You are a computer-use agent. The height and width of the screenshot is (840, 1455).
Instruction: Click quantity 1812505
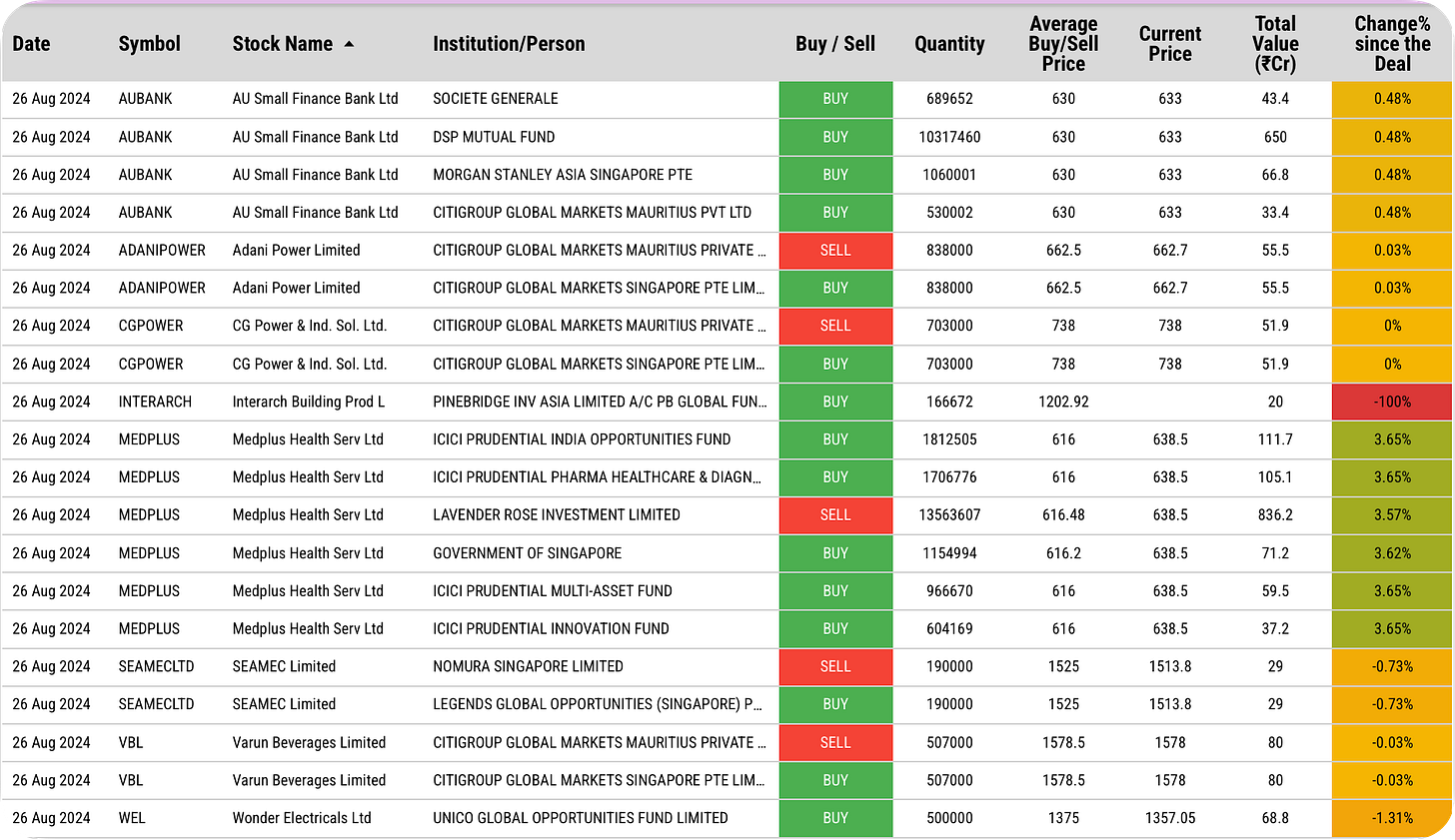click(949, 439)
